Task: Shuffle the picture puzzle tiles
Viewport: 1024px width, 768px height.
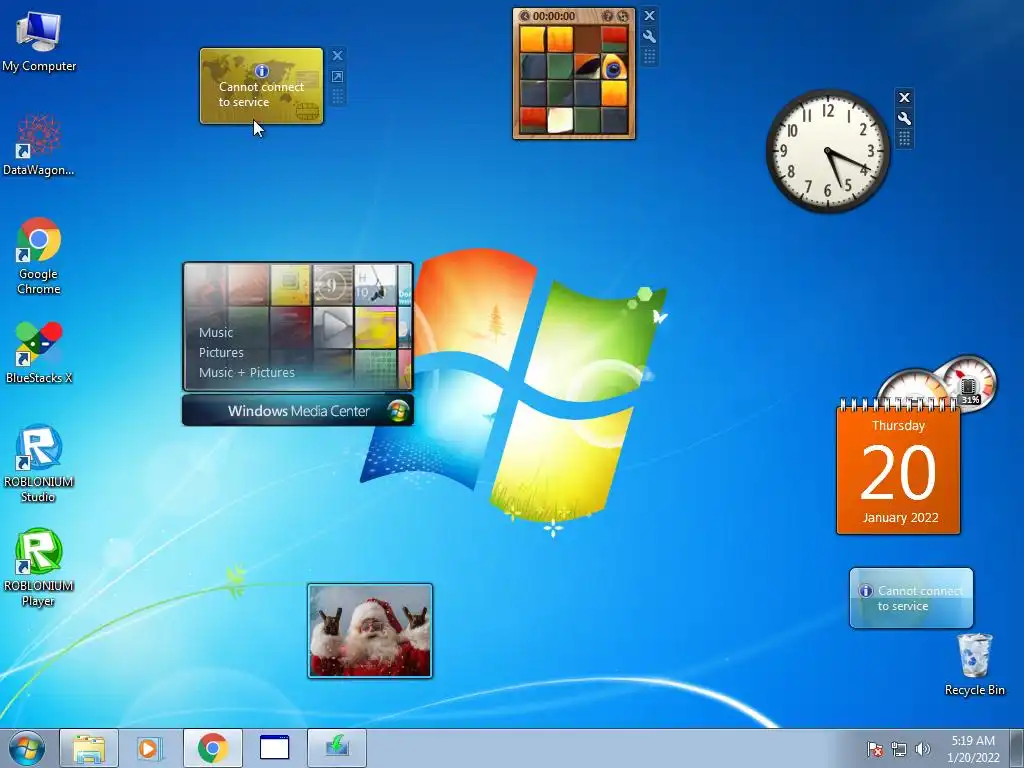Action: [623, 16]
